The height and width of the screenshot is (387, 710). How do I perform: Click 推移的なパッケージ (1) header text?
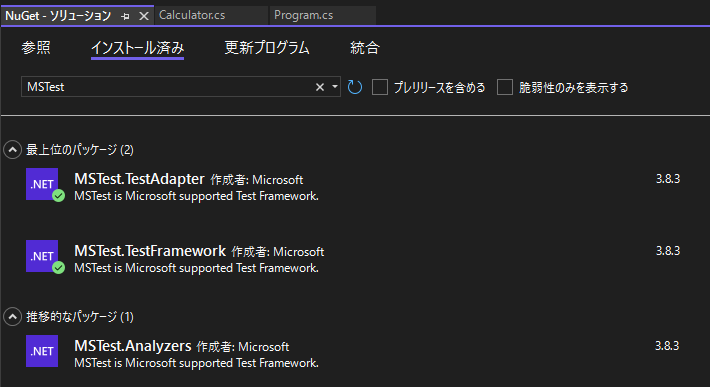[80, 317]
